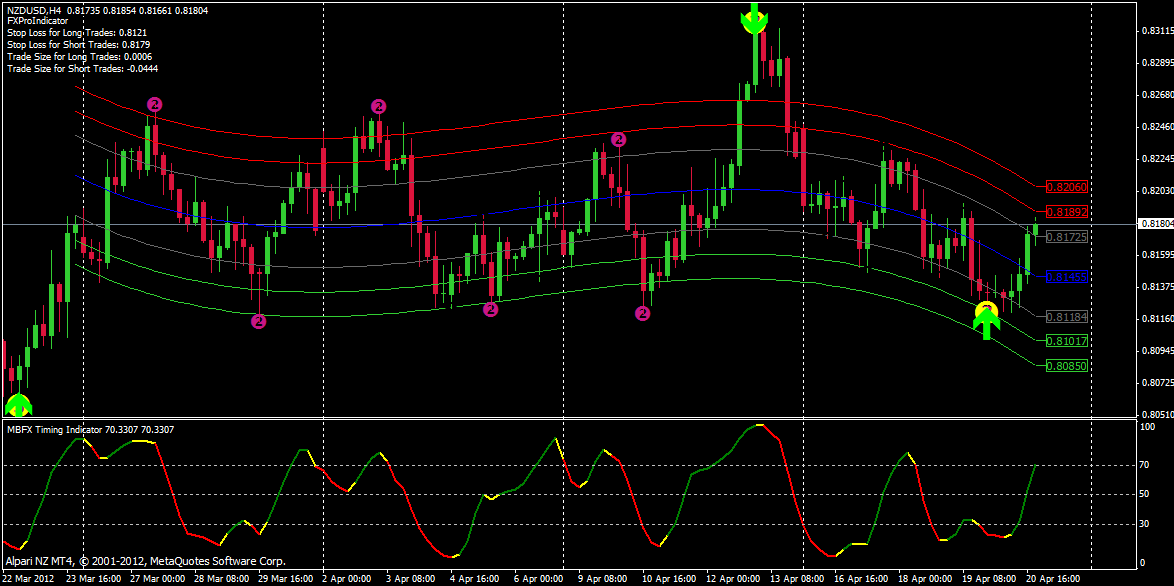Click the 70 level on indicator scale
The height and width of the screenshot is (586, 1174).
coord(1145,465)
